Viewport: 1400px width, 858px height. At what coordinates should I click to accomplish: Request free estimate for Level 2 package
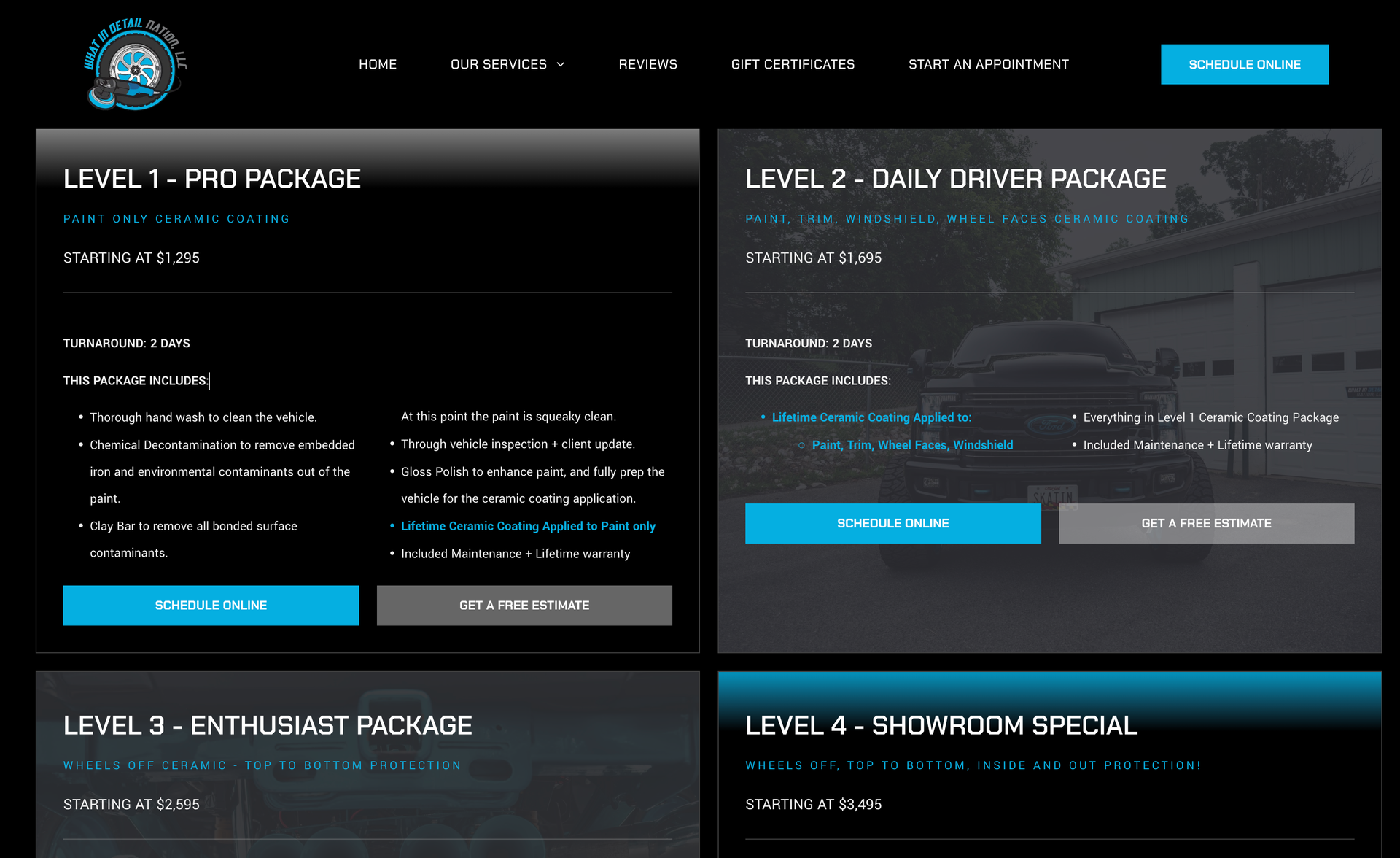[x=1206, y=523]
